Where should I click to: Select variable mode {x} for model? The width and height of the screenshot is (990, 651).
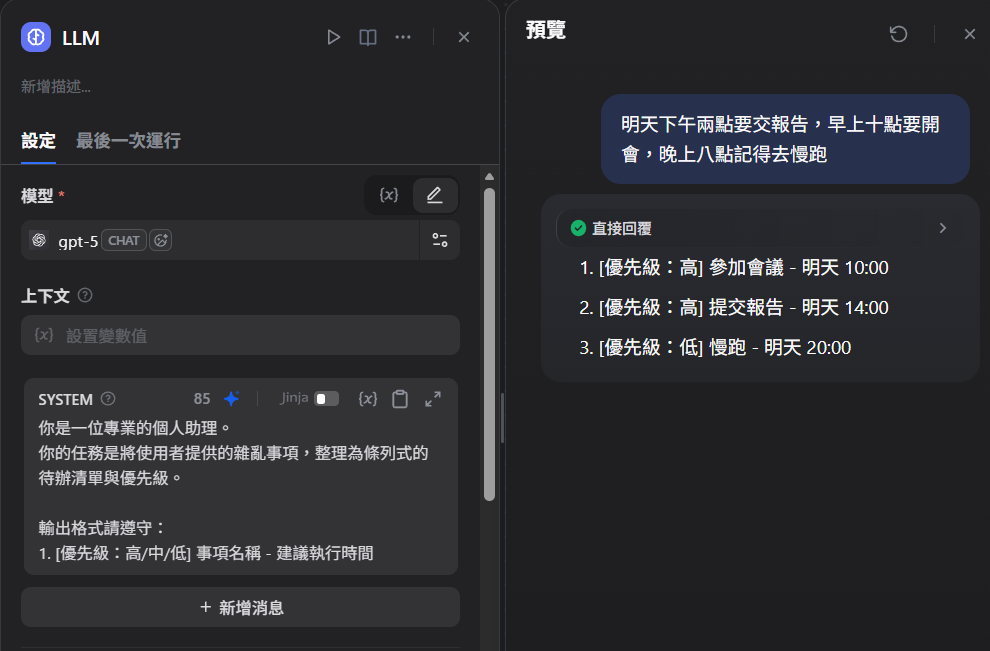point(389,195)
